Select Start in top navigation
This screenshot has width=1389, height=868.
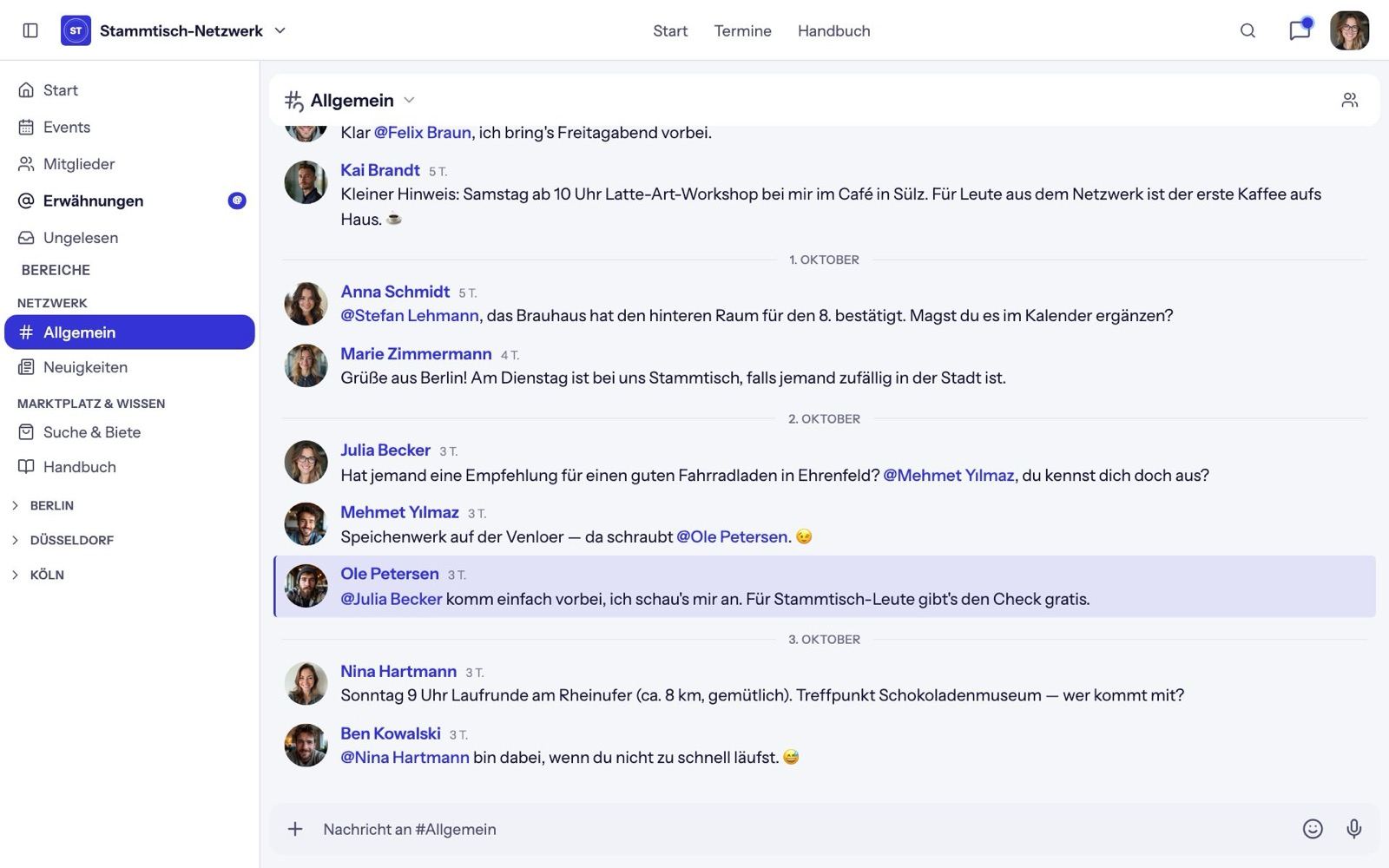670,30
